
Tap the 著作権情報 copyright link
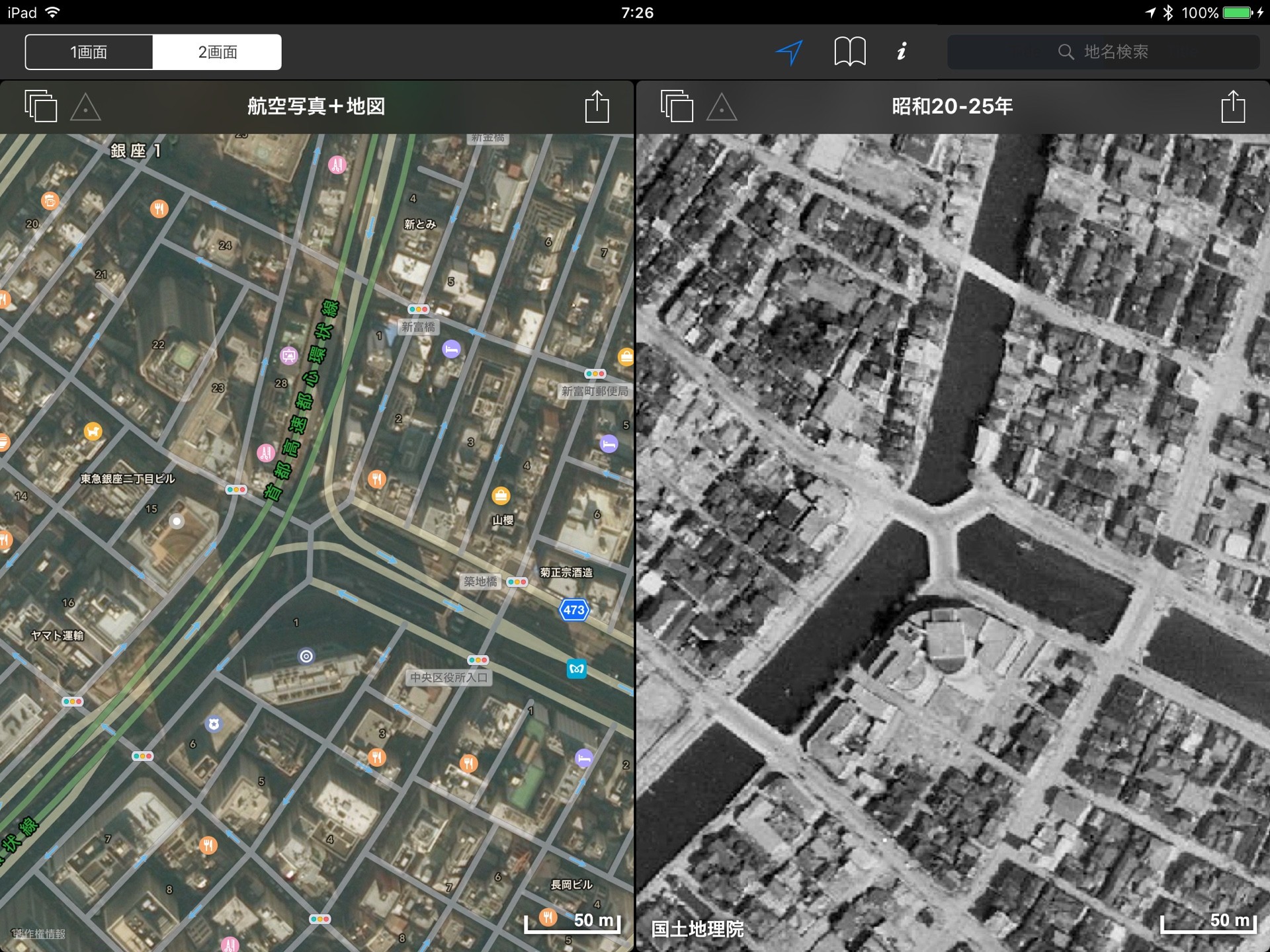tap(38, 933)
